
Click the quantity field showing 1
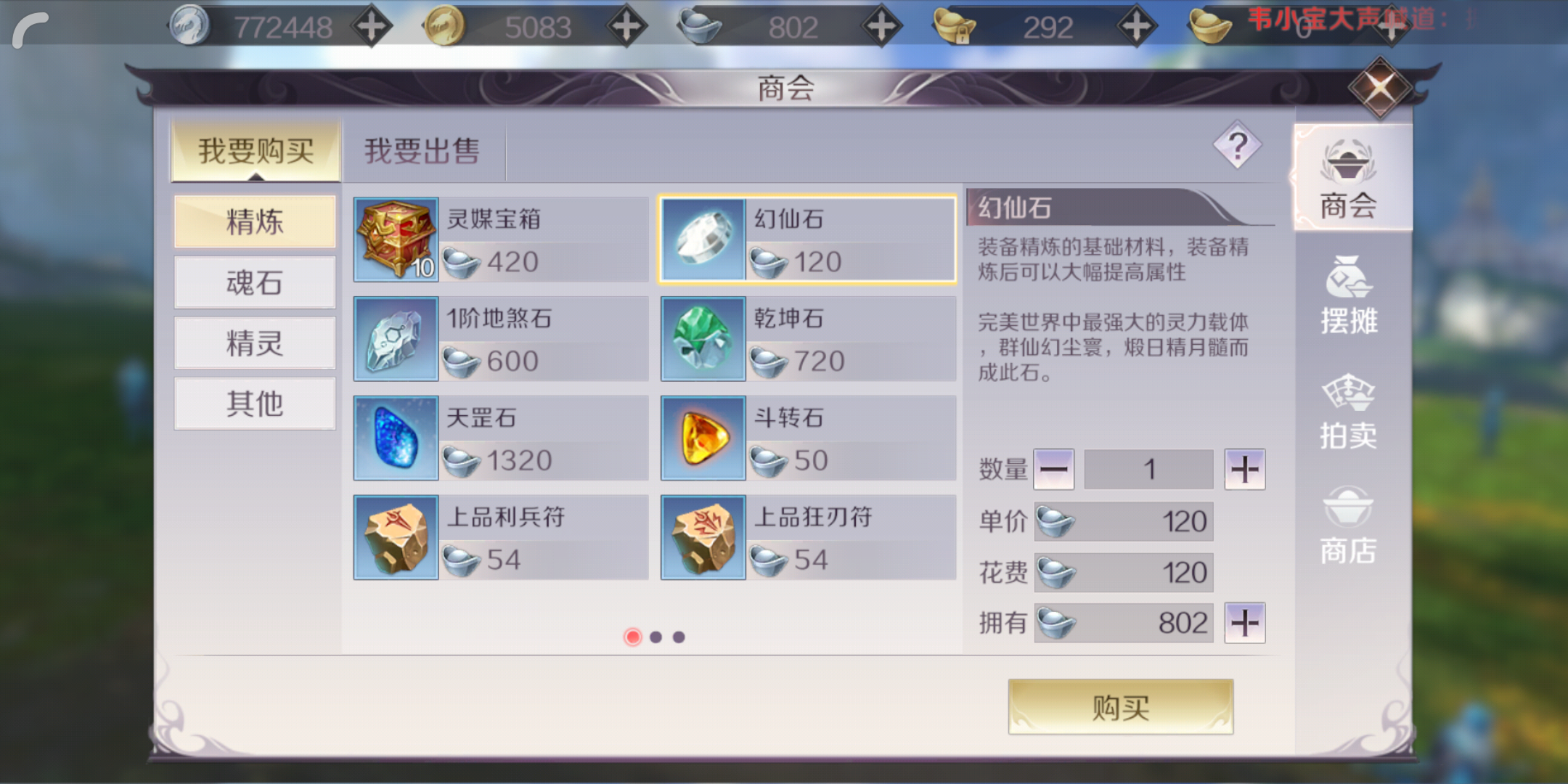(x=1148, y=469)
